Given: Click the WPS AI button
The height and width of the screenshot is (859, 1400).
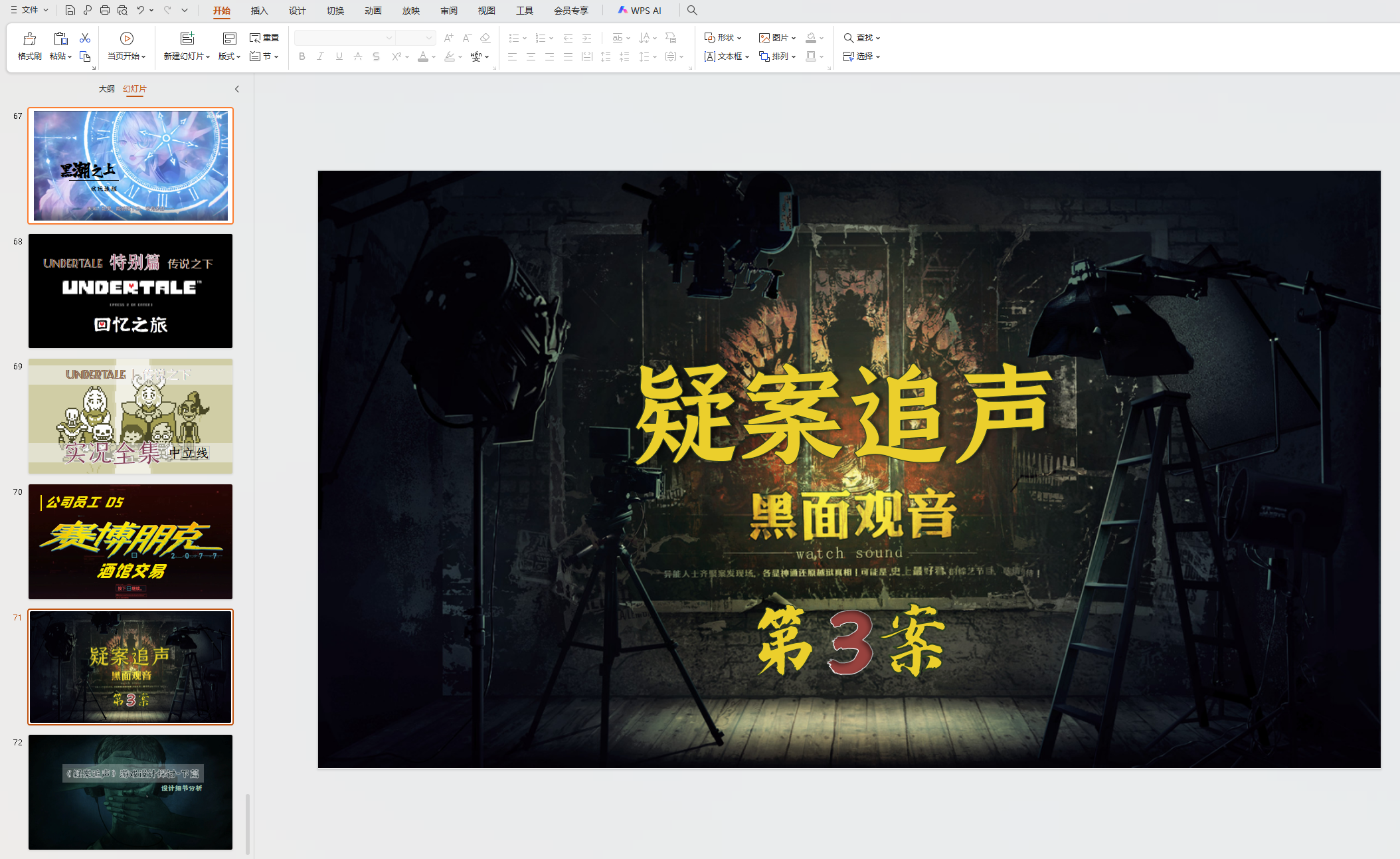Looking at the screenshot, I should pyautogui.click(x=640, y=11).
